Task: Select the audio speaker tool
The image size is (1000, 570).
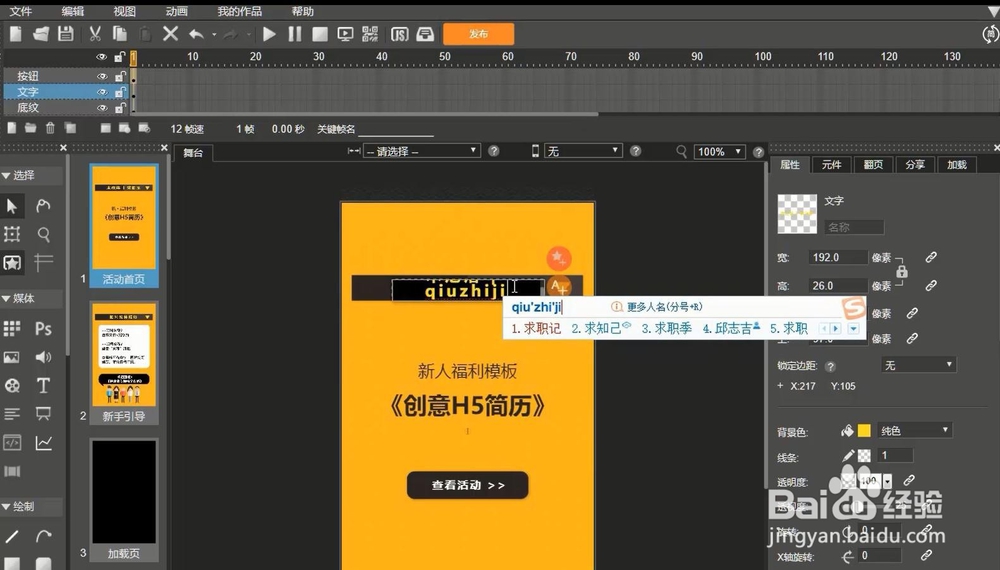Action: click(43, 357)
